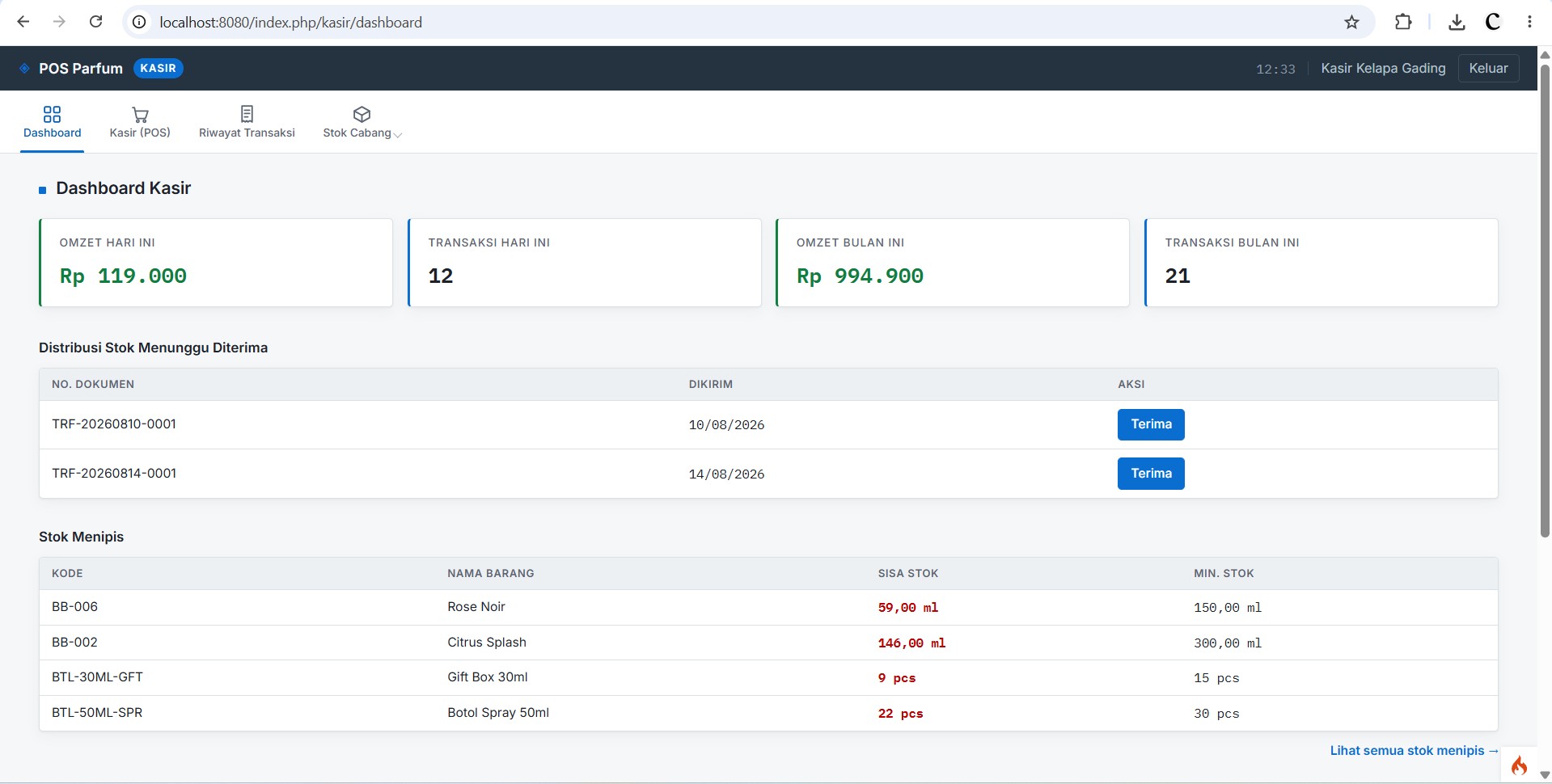Click the browser forward arrow
Viewport: 1552px width, 784px height.
pos(59,22)
